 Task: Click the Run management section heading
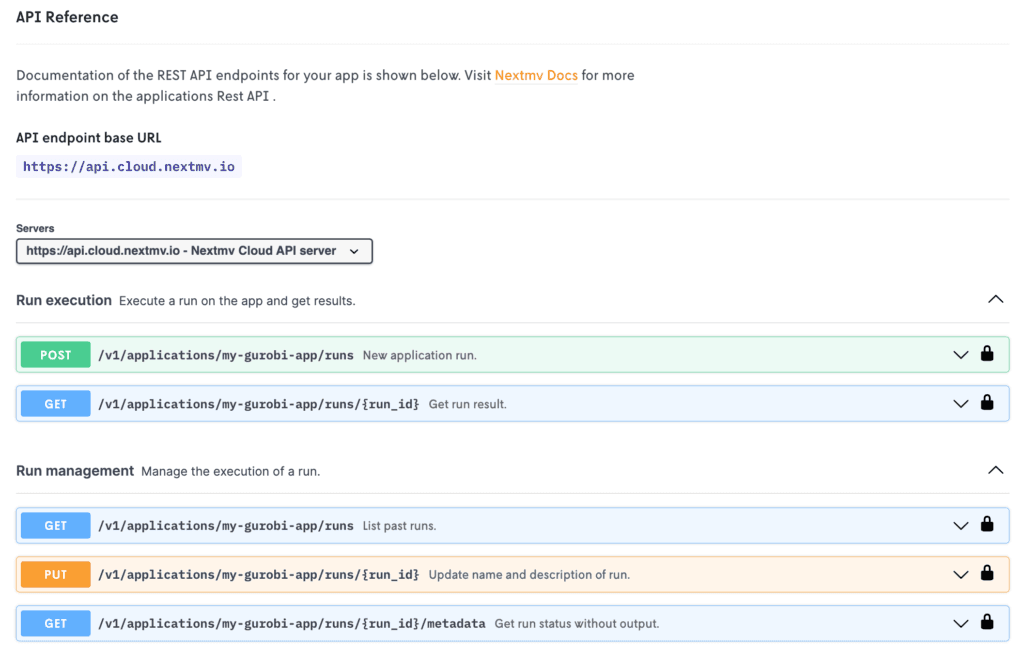click(75, 470)
